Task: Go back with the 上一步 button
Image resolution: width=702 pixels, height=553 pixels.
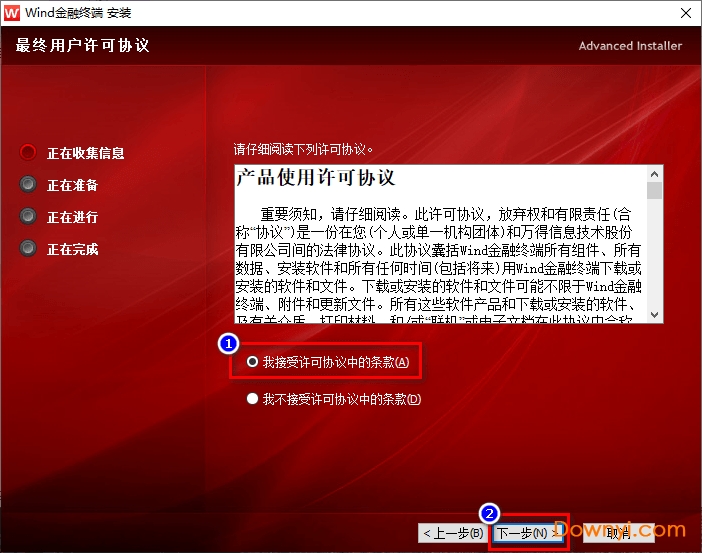Action: [x=454, y=533]
